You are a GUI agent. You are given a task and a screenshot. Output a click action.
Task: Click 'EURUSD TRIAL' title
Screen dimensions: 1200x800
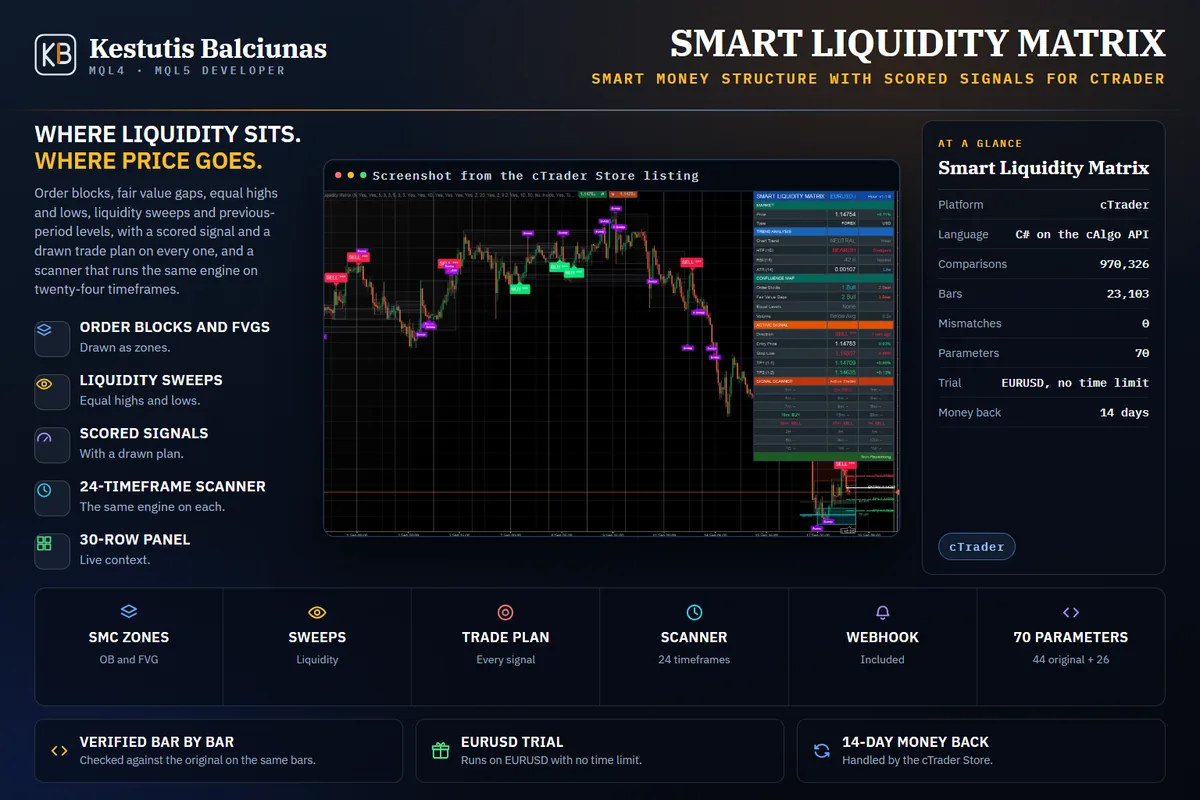pyautogui.click(x=512, y=742)
